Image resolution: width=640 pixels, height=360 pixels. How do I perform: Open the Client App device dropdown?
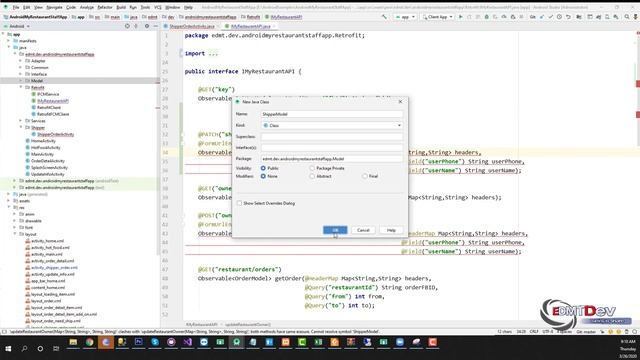click(x=438, y=17)
